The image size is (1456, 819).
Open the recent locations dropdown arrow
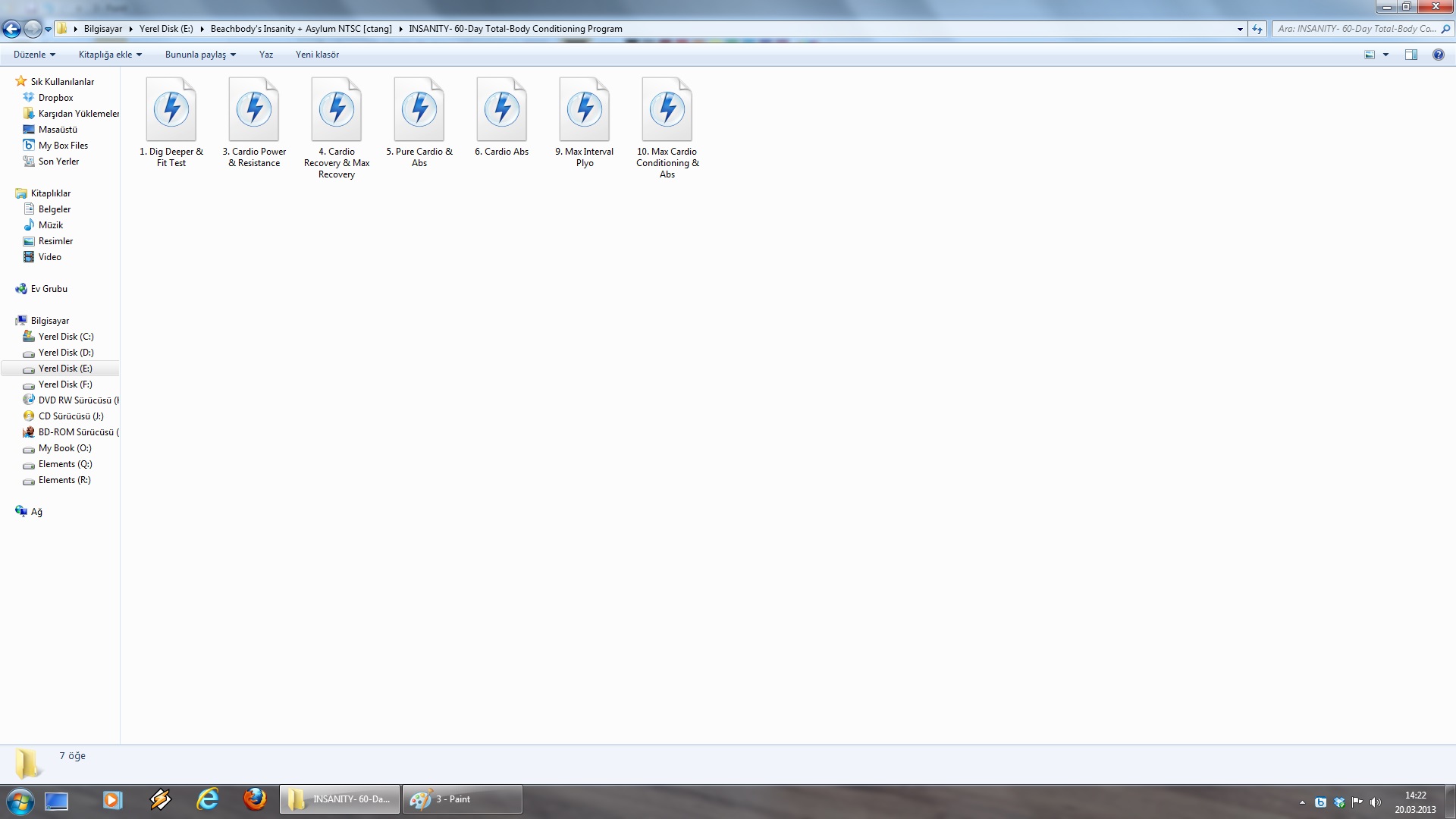(x=48, y=30)
